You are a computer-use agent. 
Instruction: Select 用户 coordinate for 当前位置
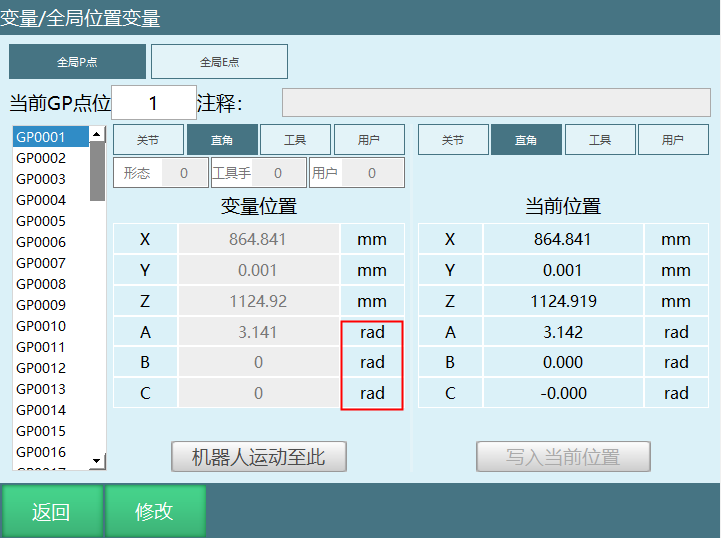coord(673,140)
